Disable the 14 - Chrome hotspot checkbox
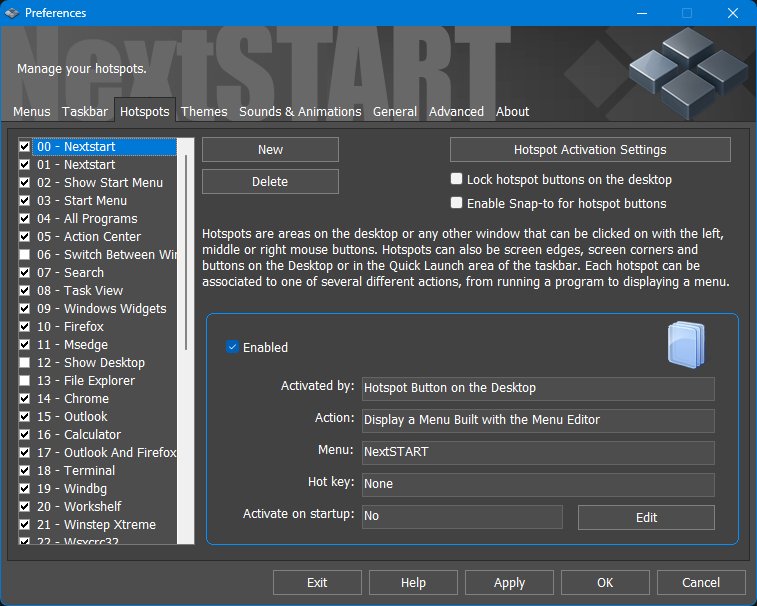Image resolution: width=757 pixels, height=606 pixels. click(25, 398)
